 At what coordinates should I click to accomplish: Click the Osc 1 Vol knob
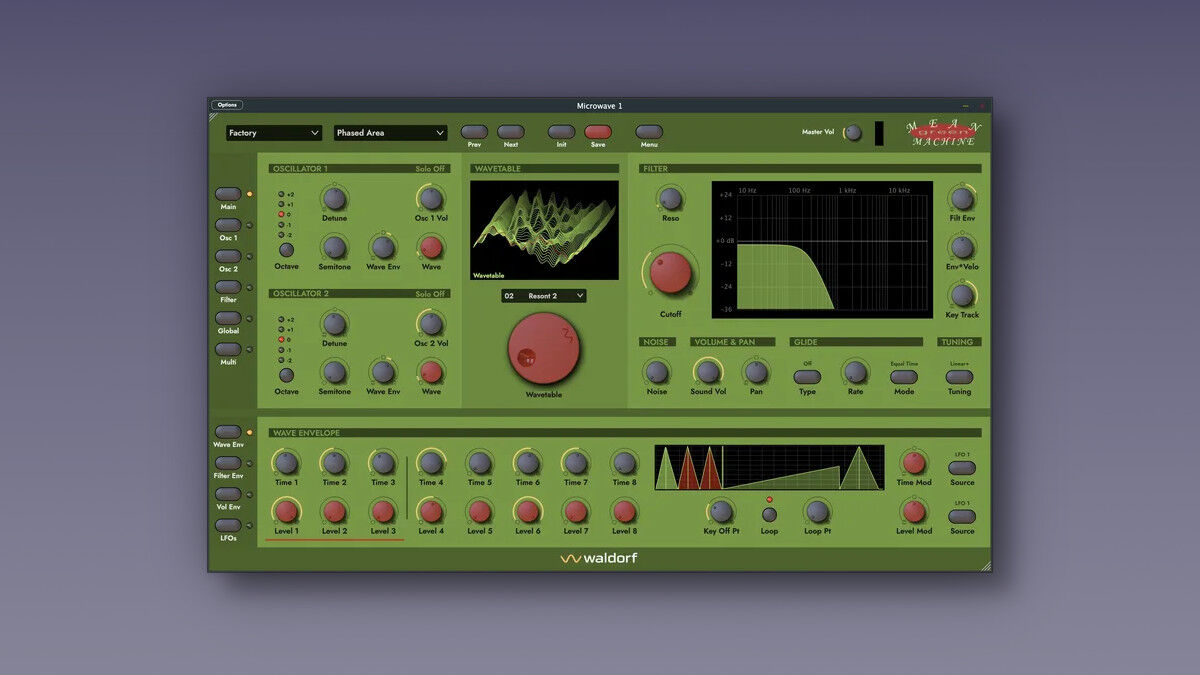click(431, 198)
